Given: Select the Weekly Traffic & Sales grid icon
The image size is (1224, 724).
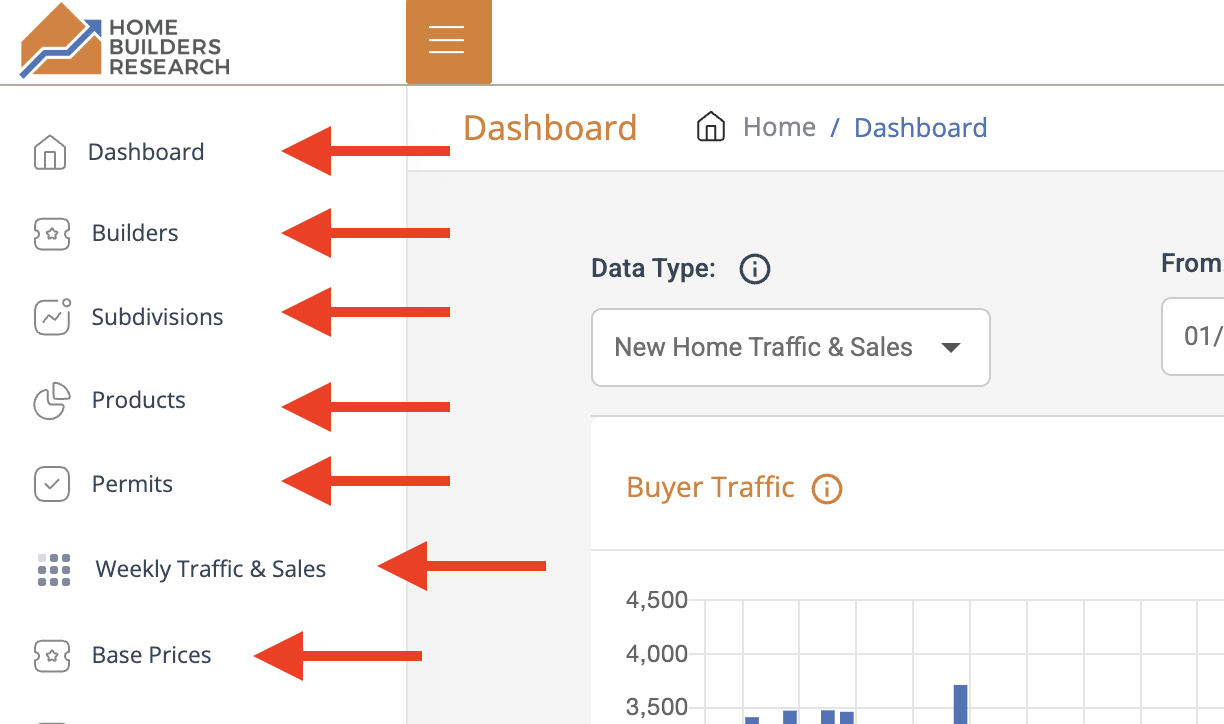Looking at the screenshot, I should click(x=52, y=568).
